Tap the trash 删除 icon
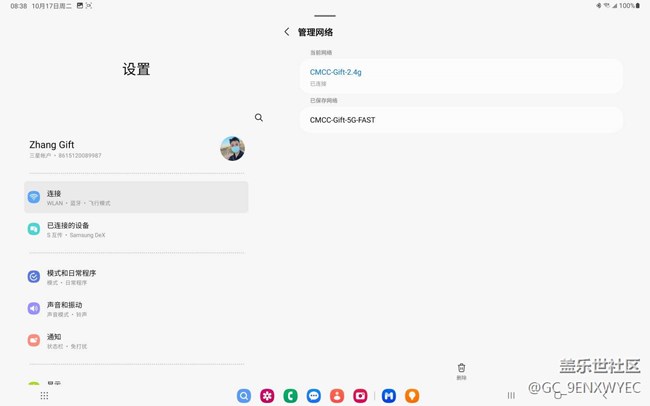 point(461,370)
